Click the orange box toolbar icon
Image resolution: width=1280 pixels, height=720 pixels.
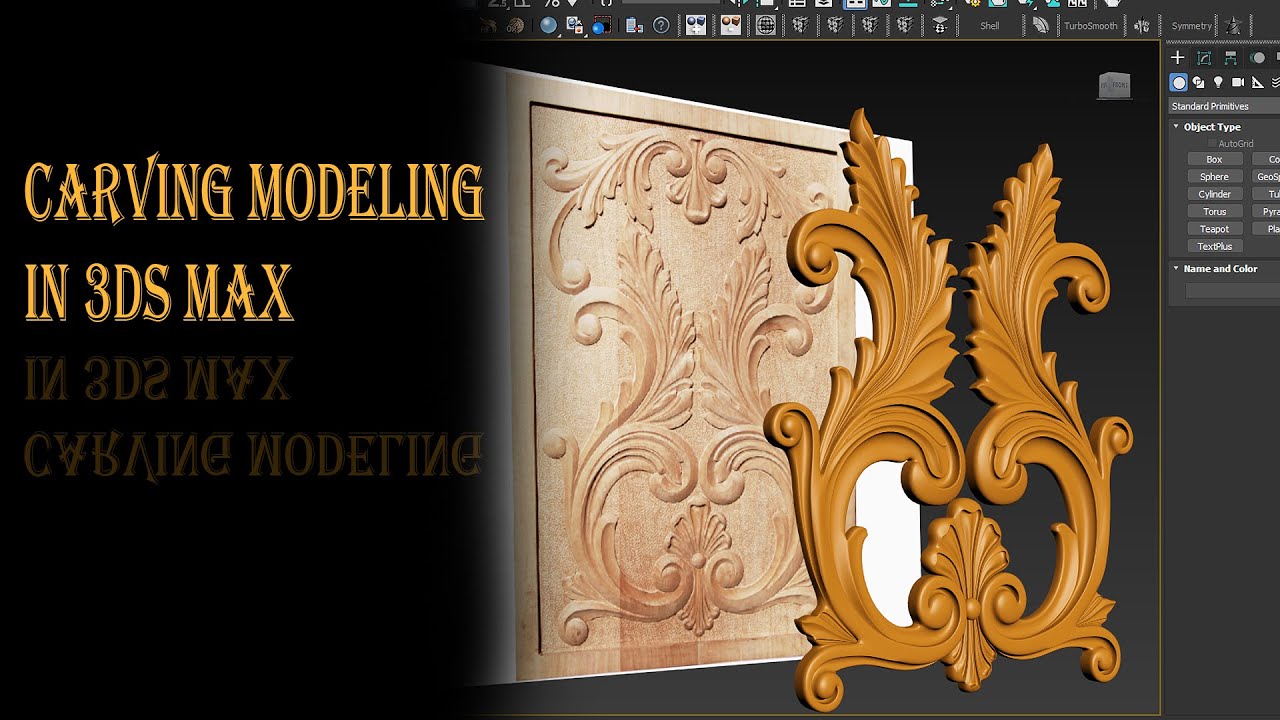(731, 26)
